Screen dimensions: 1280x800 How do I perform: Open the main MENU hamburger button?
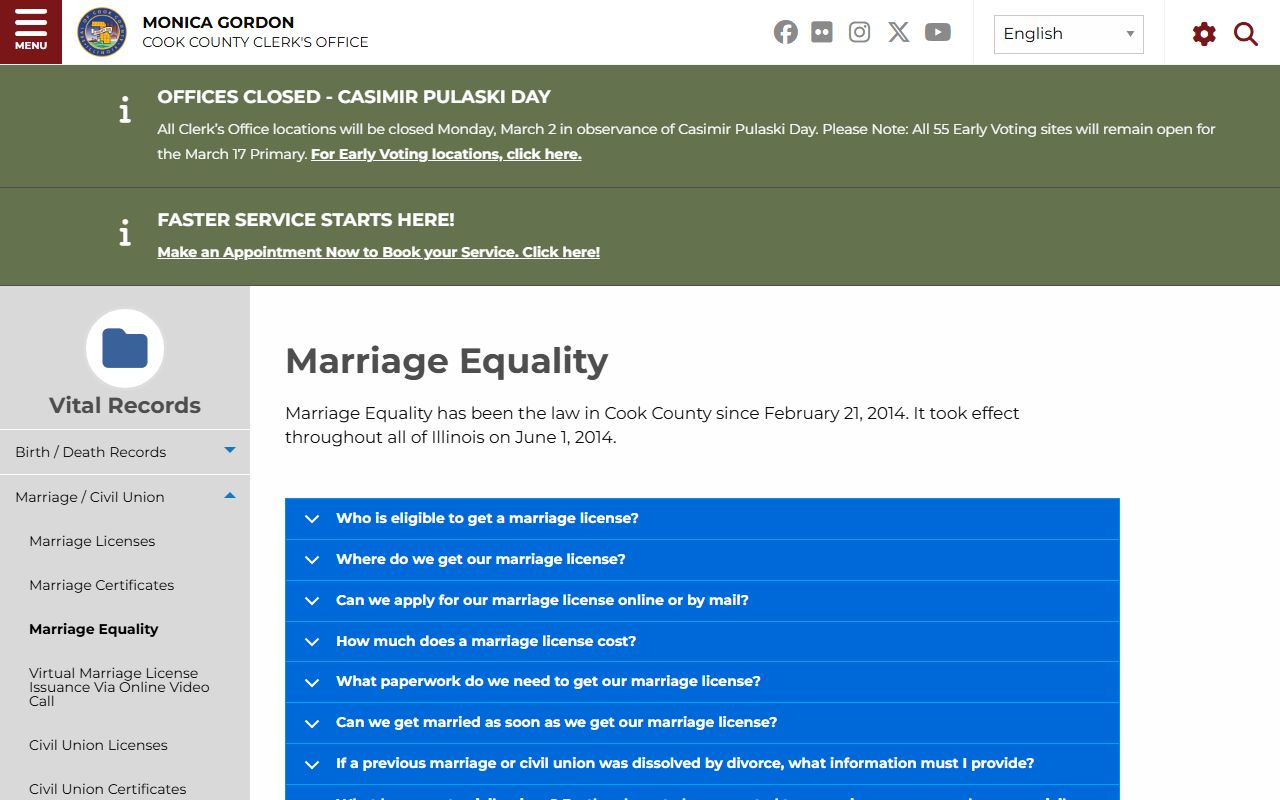click(31, 32)
